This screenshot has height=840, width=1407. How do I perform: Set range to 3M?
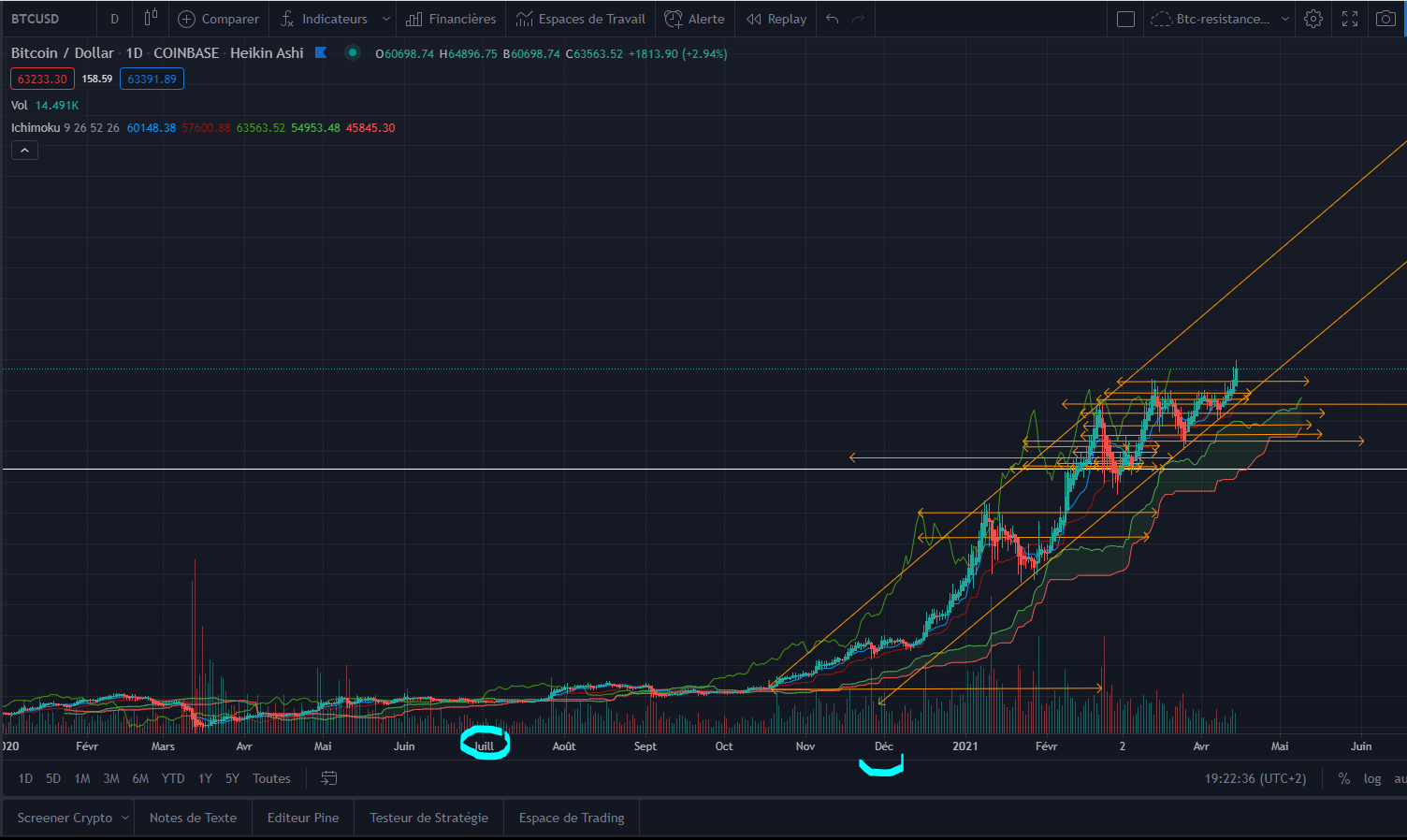[x=111, y=778]
